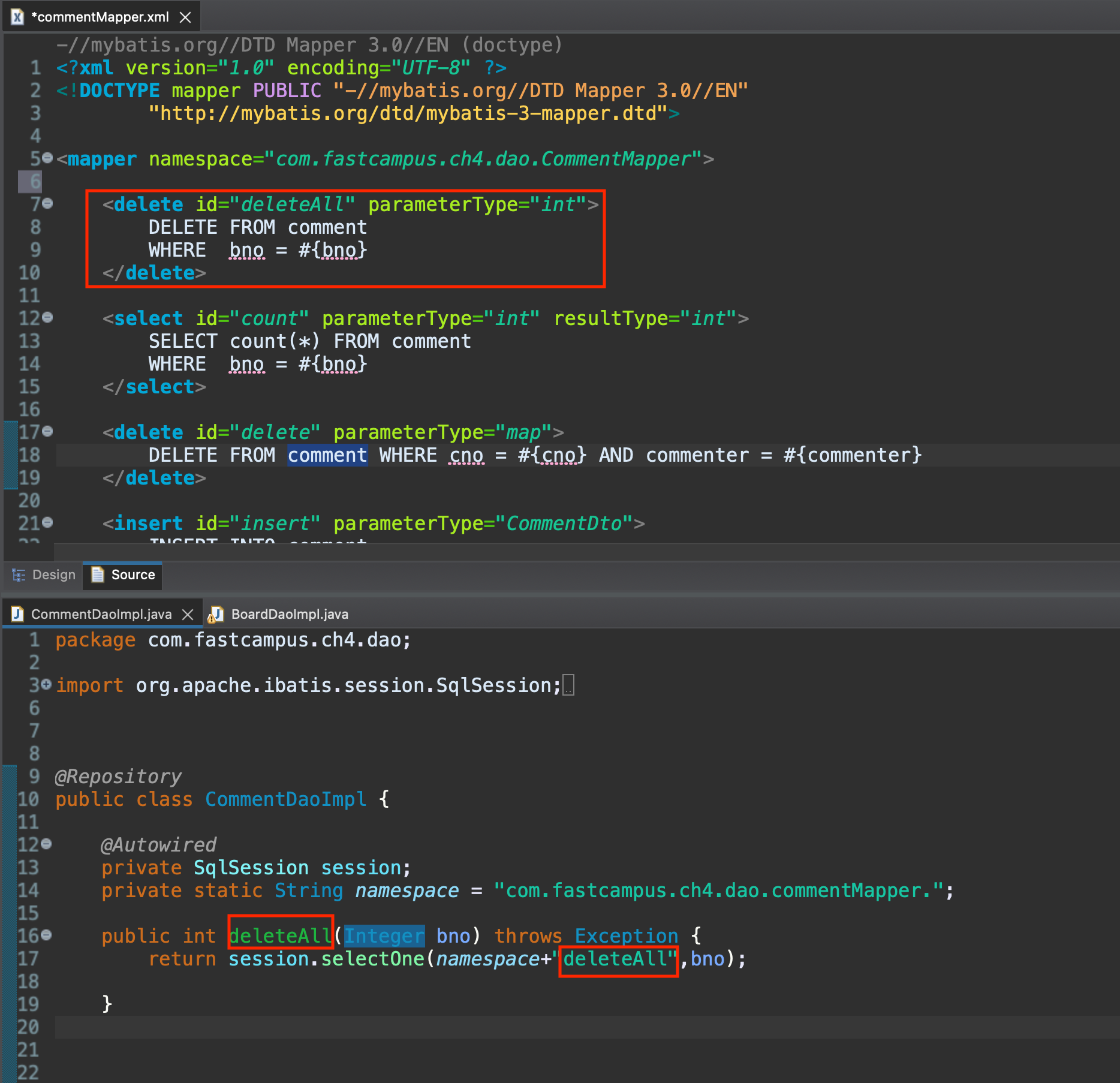1120x1083 pixels.
Task: Switch to the Source view tab
Action: coord(122,574)
